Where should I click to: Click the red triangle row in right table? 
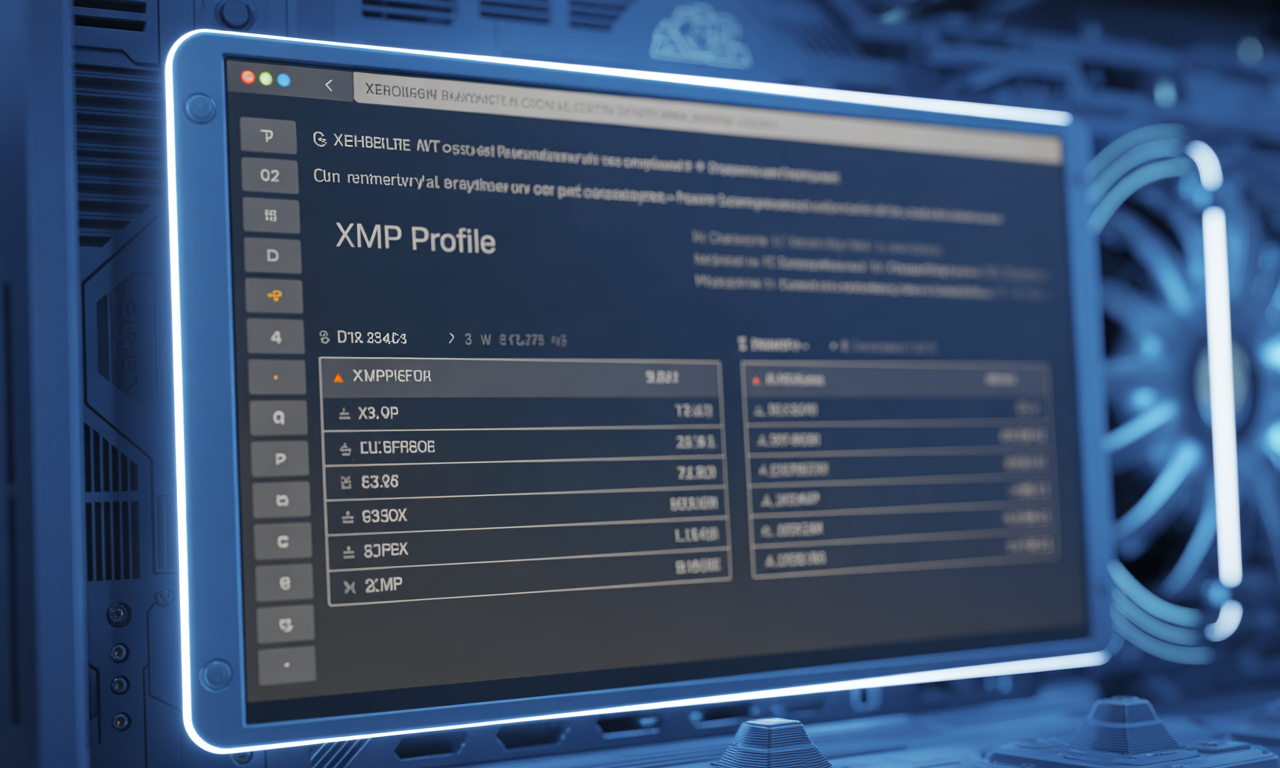[x=896, y=381]
